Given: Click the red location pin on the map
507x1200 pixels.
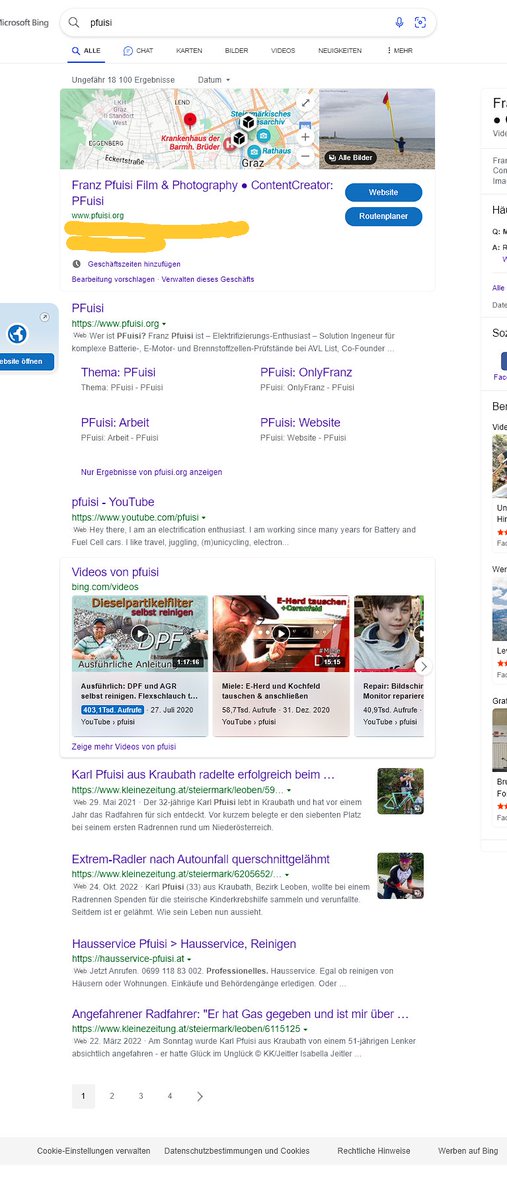Looking at the screenshot, I should (x=191, y=120).
